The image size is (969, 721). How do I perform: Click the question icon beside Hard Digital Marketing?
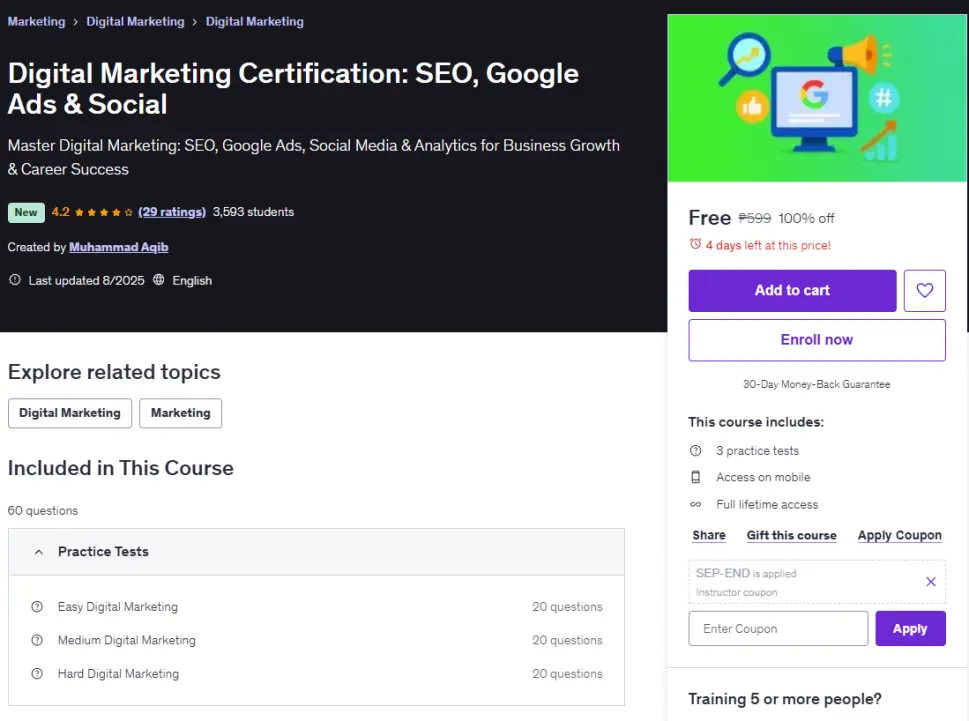pos(37,673)
